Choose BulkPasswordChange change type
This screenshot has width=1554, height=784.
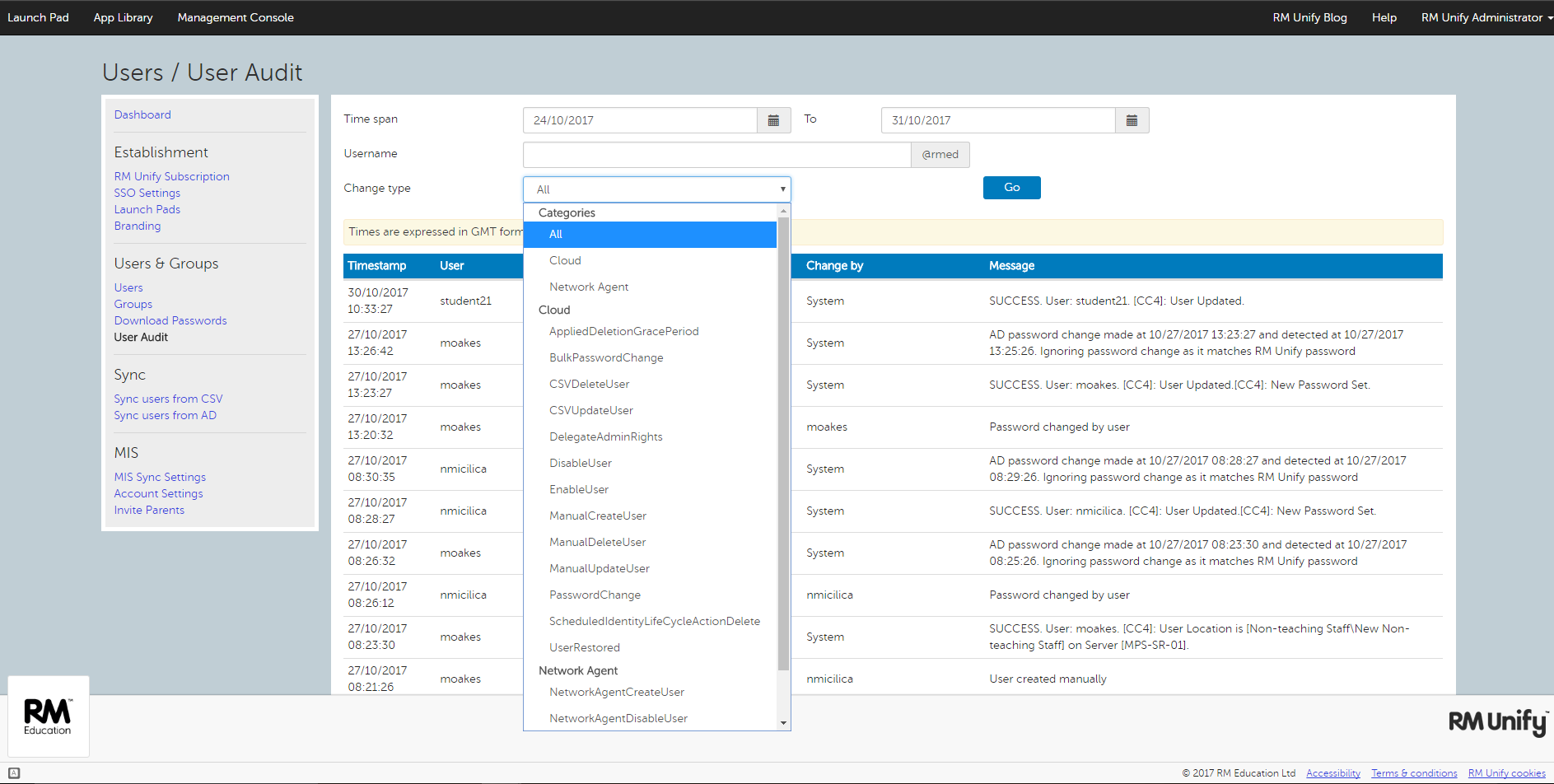[650, 358]
